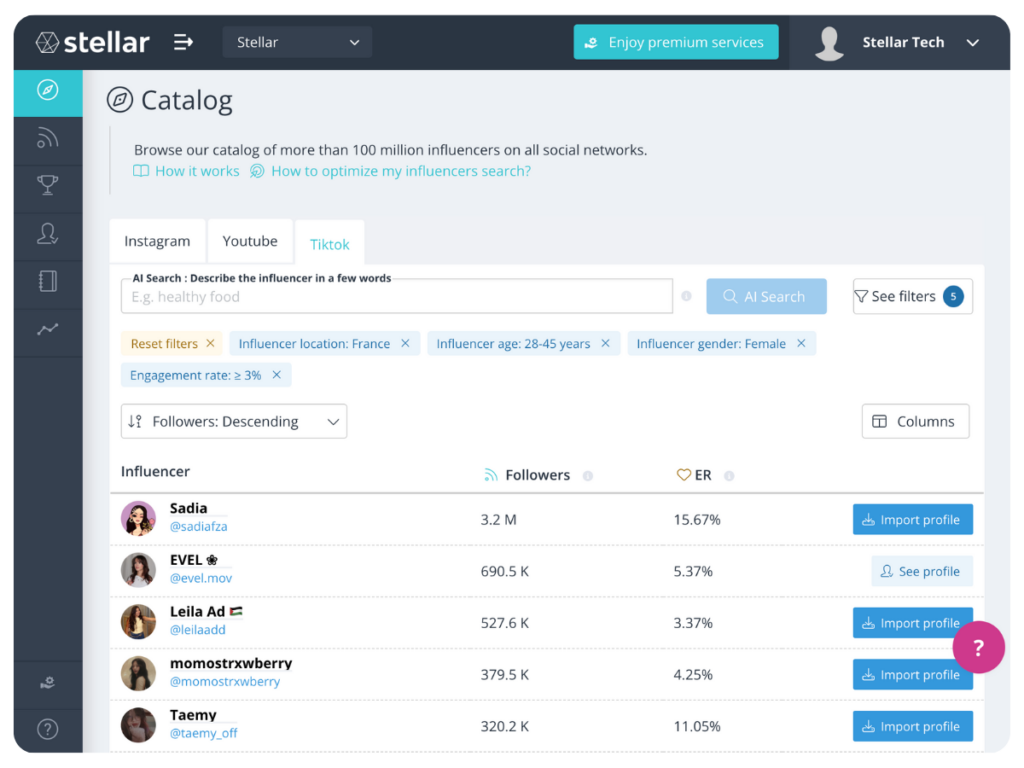Open the pink help chat bubble
The height and width of the screenshot is (768, 1024).
[978, 647]
